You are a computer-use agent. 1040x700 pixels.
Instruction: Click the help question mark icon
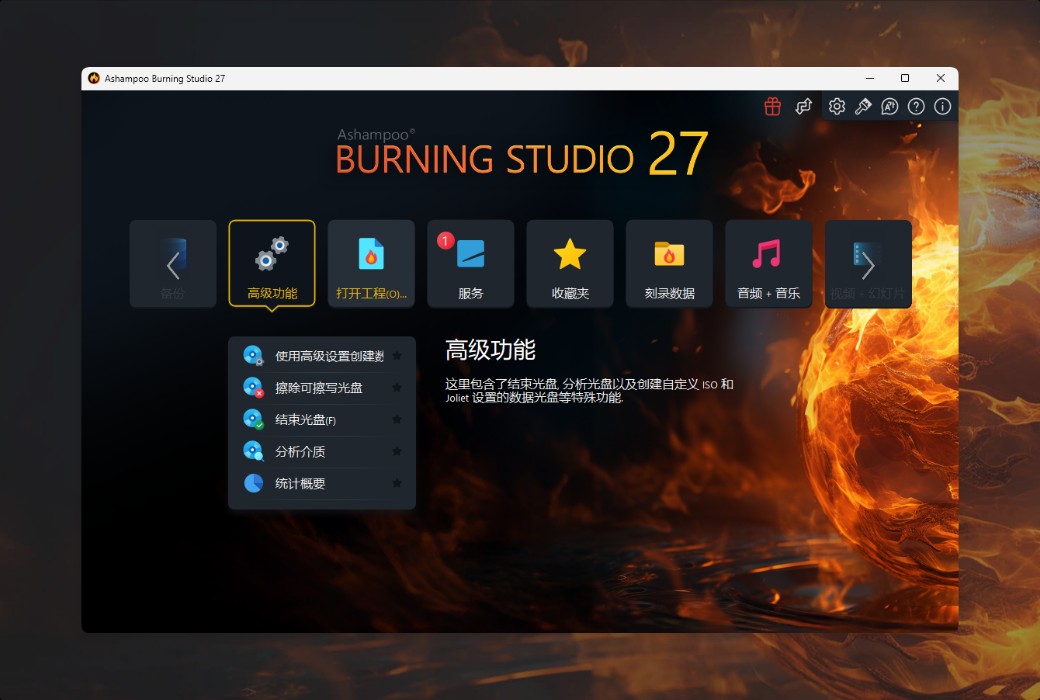click(x=915, y=106)
